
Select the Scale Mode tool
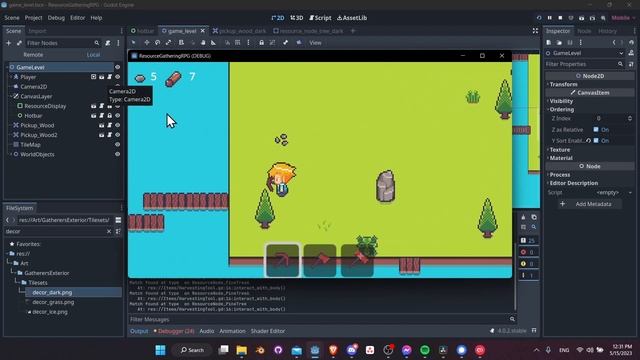(x=169, y=42)
